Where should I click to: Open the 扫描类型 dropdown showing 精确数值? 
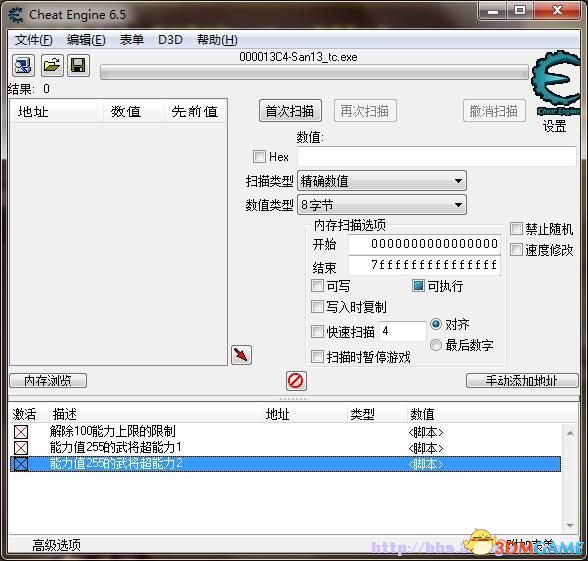(382, 181)
